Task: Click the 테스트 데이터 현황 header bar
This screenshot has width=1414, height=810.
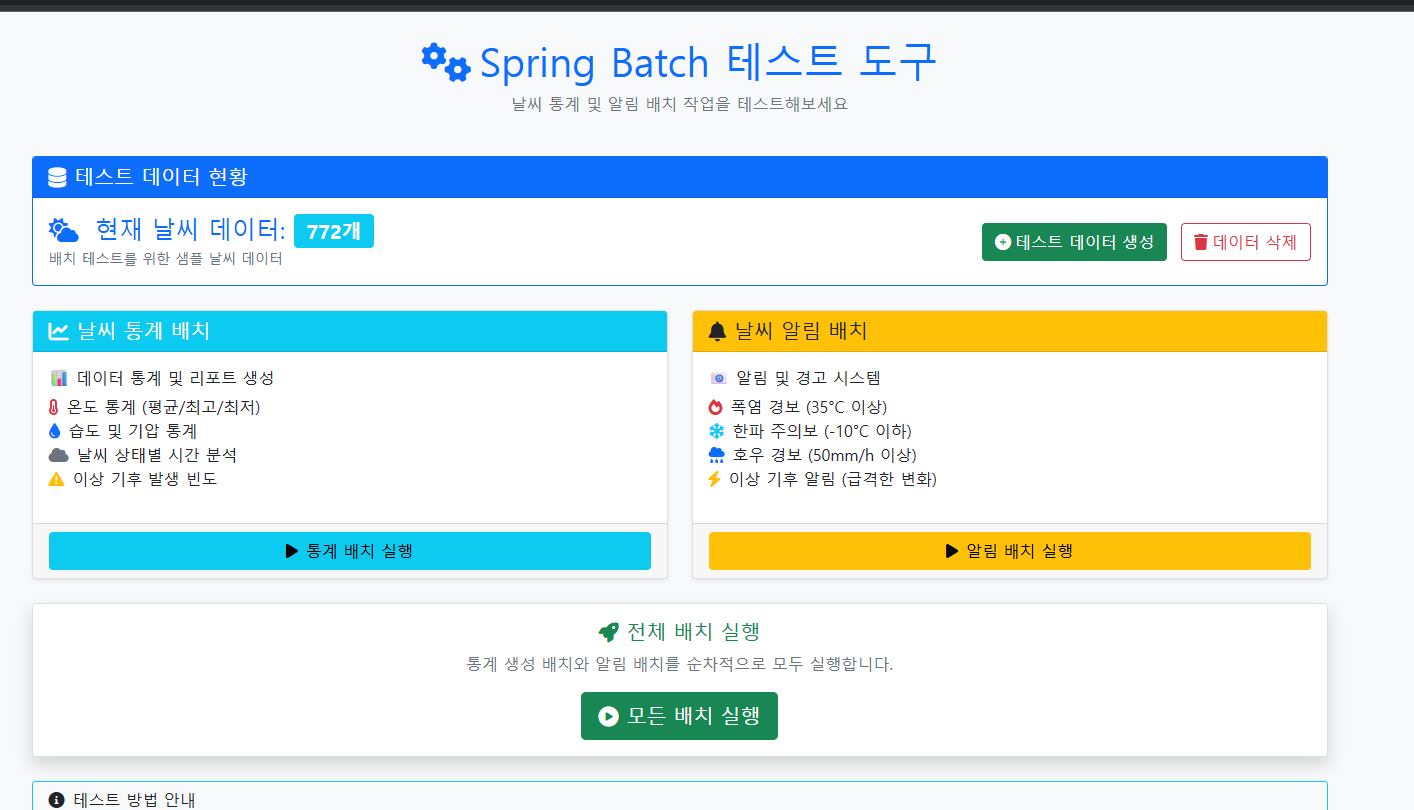Action: point(680,177)
